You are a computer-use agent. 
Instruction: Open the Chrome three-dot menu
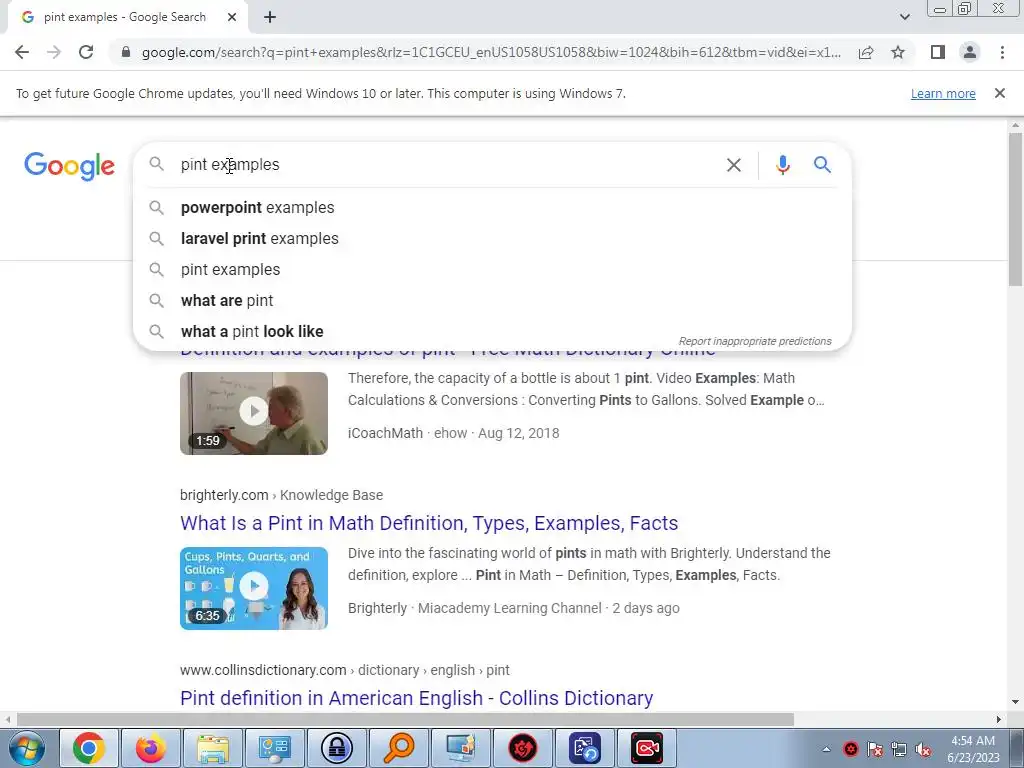pos(1002,52)
